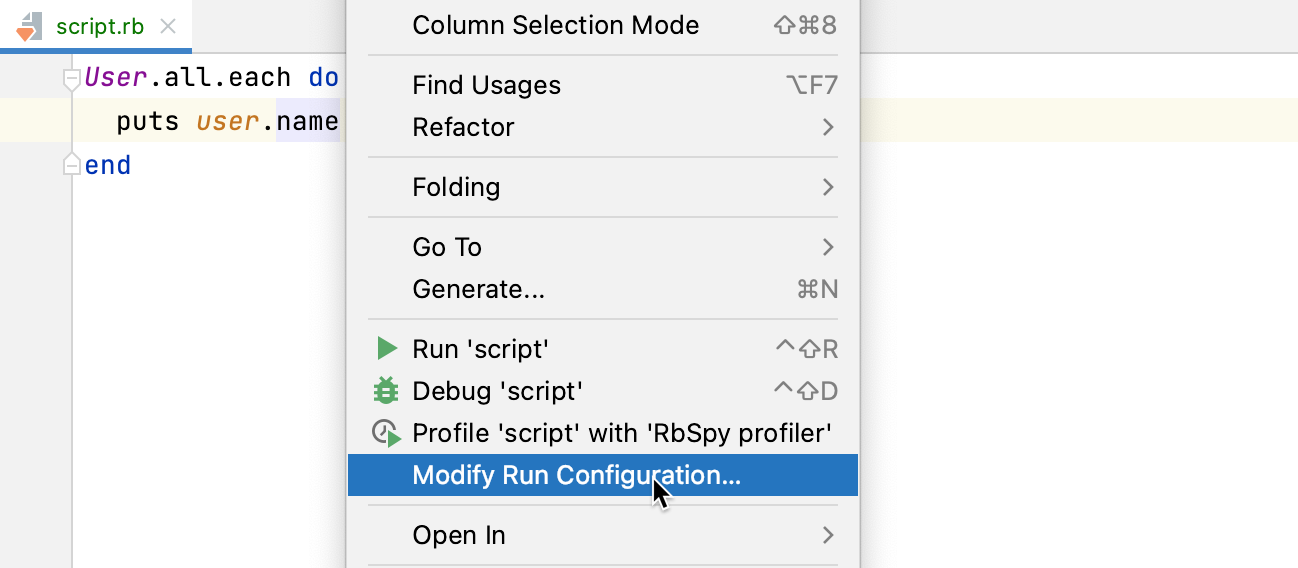
Task: Click the RbSpy profiler clock icon
Action: [386, 433]
